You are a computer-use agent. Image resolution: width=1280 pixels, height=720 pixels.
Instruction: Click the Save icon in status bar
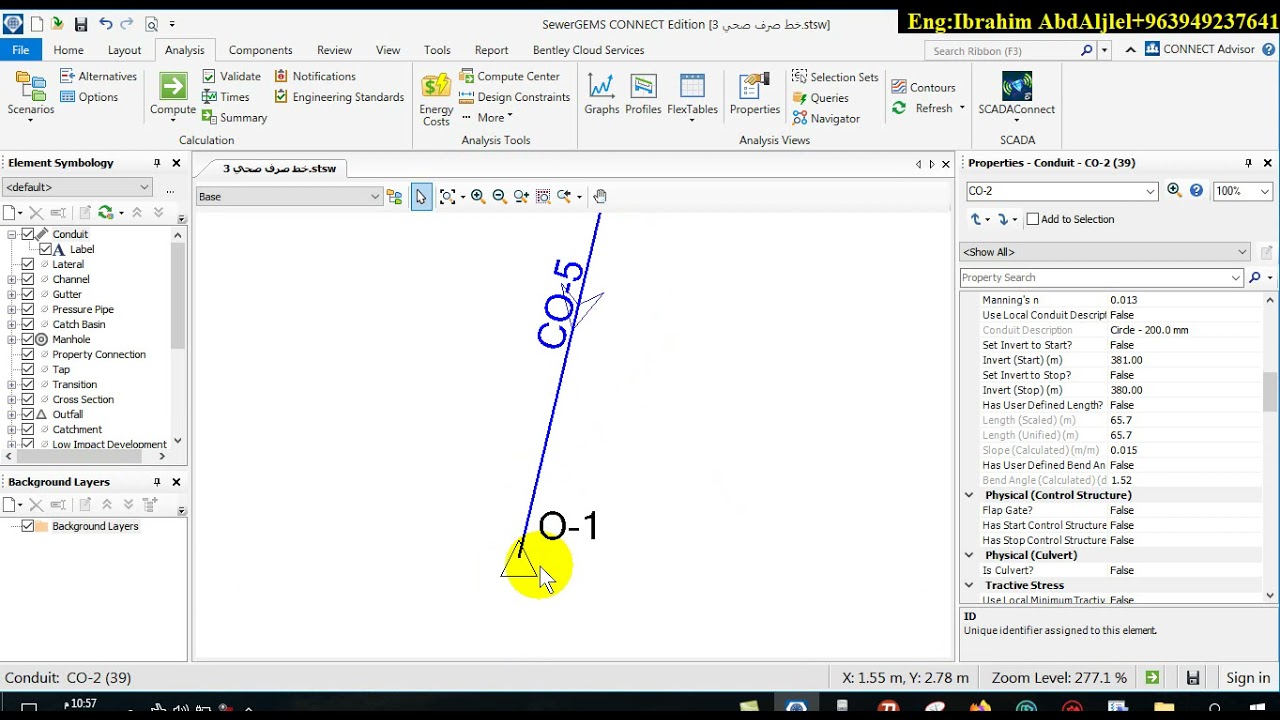(1193, 678)
